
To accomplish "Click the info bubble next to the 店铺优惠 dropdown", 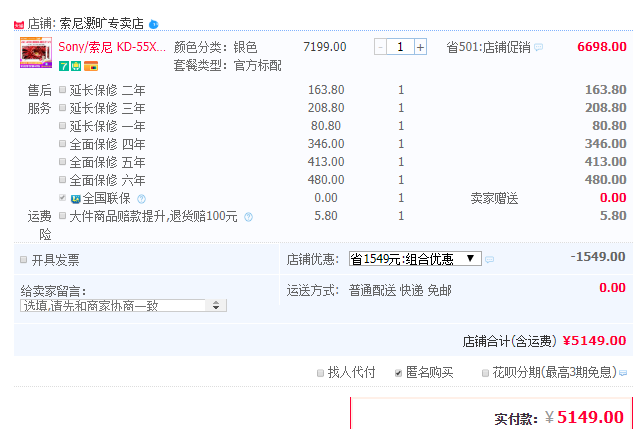I will [490, 259].
